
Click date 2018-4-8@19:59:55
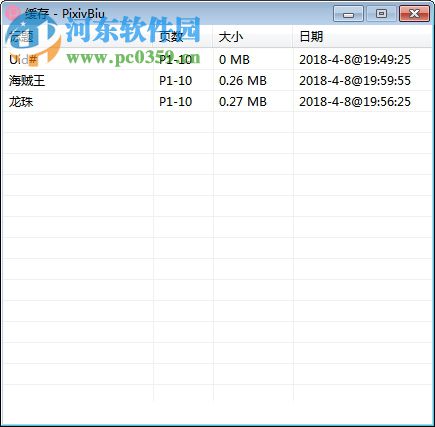[355, 81]
